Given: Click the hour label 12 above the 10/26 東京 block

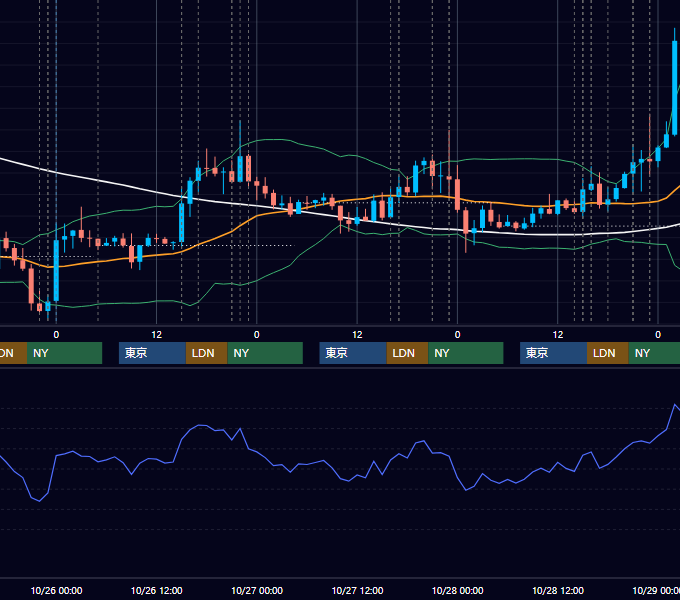Looking at the screenshot, I should [x=157, y=335].
